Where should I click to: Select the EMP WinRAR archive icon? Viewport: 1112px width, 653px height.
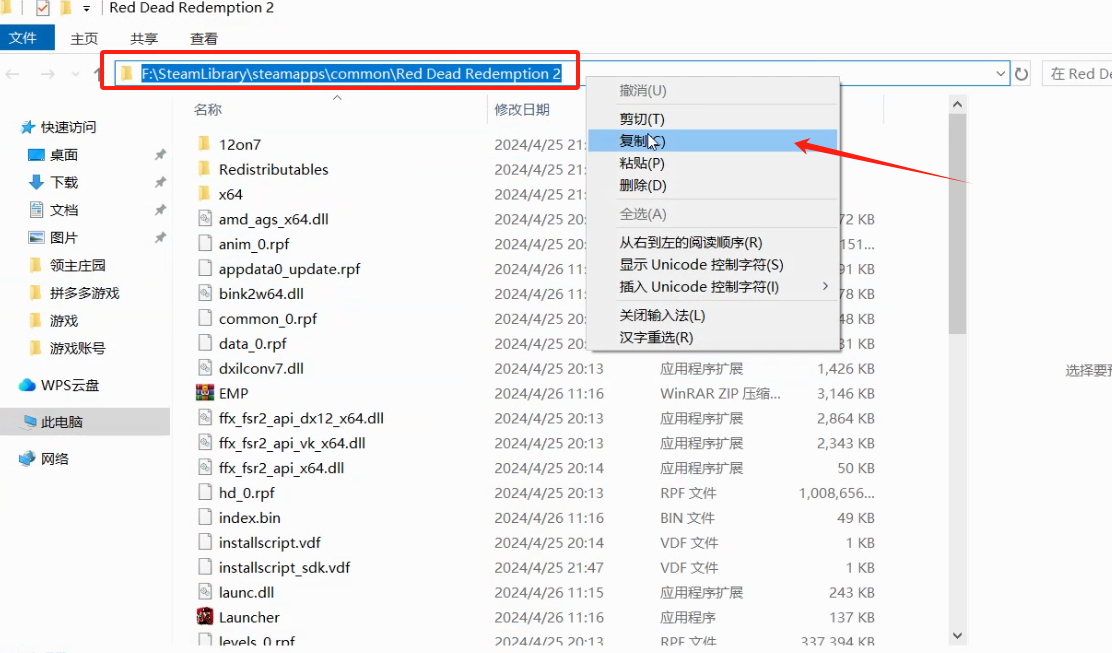[x=204, y=393]
